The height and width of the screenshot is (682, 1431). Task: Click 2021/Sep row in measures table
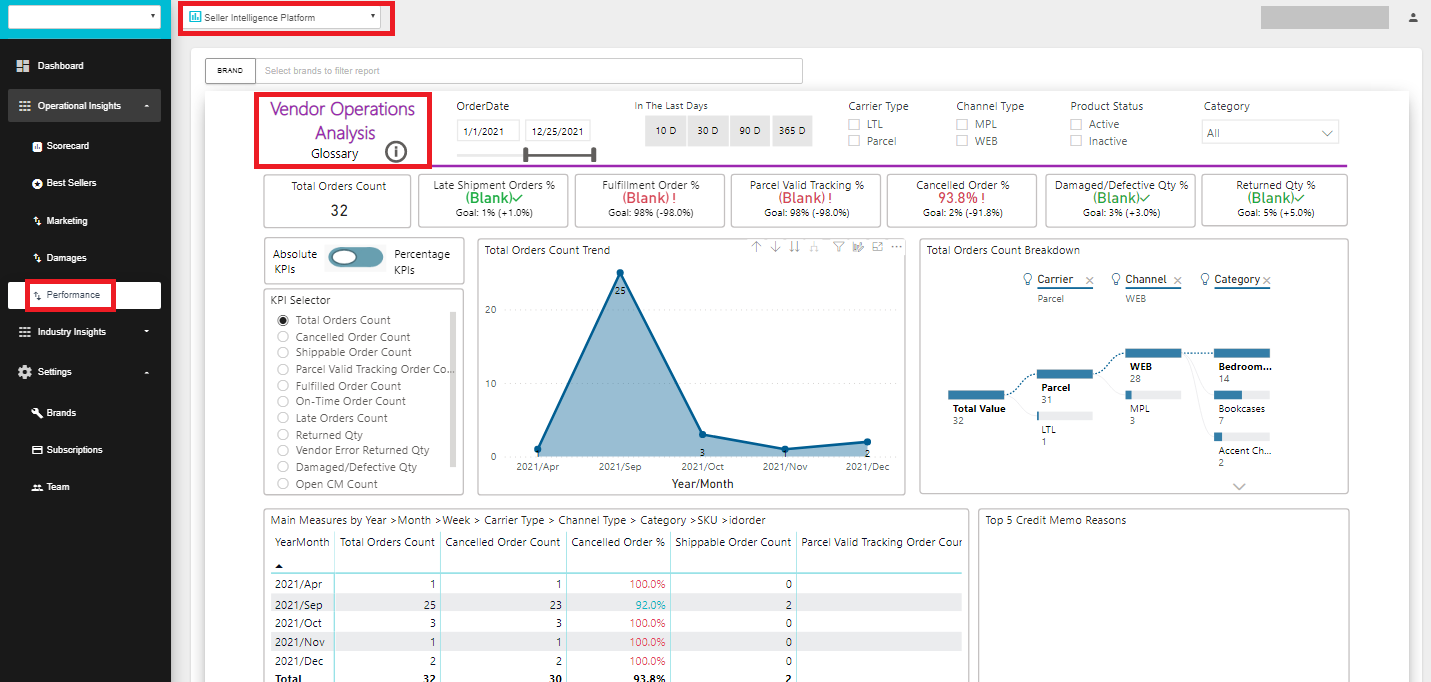[x=616, y=603]
